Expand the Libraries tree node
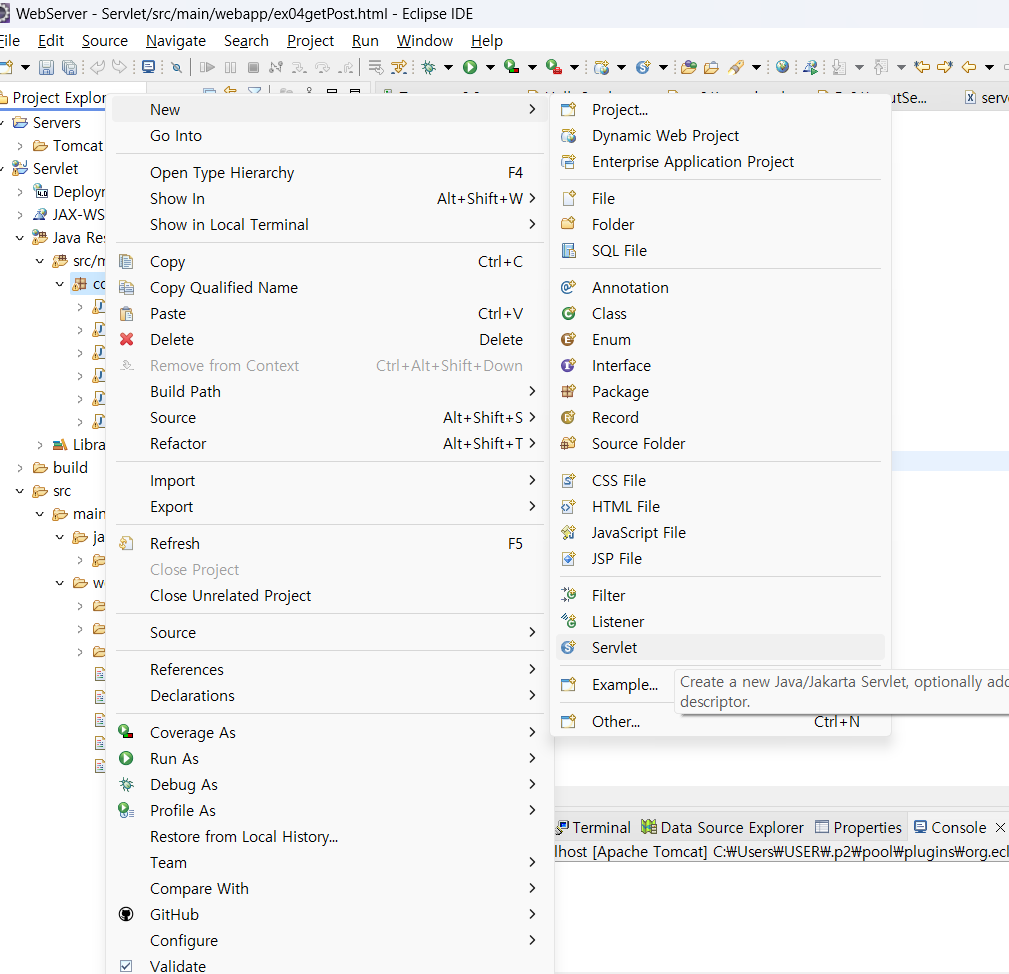The width and height of the screenshot is (1009, 974). [x=40, y=445]
